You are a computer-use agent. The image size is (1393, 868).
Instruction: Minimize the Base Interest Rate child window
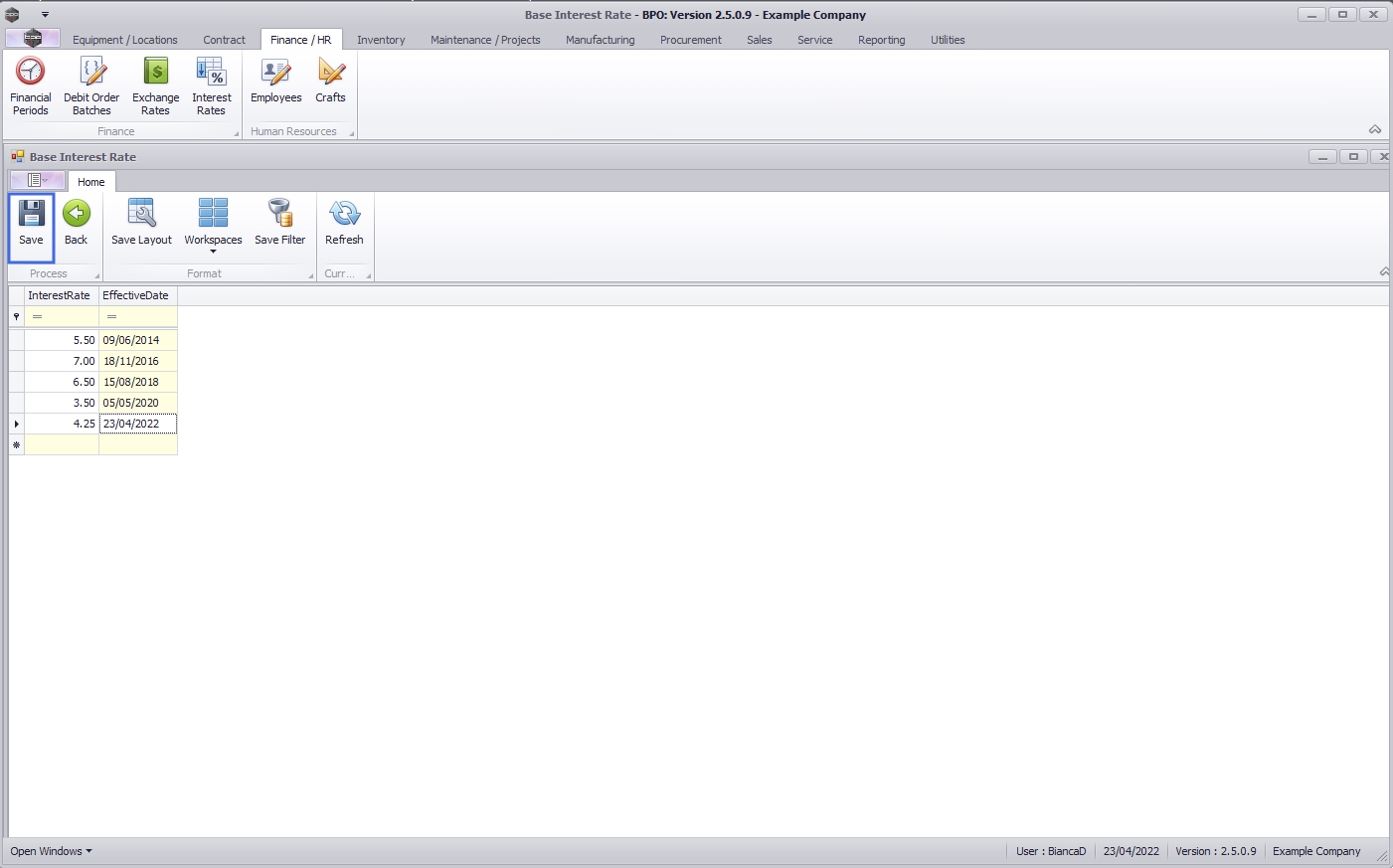pyautogui.click(x=1322, y=156)
